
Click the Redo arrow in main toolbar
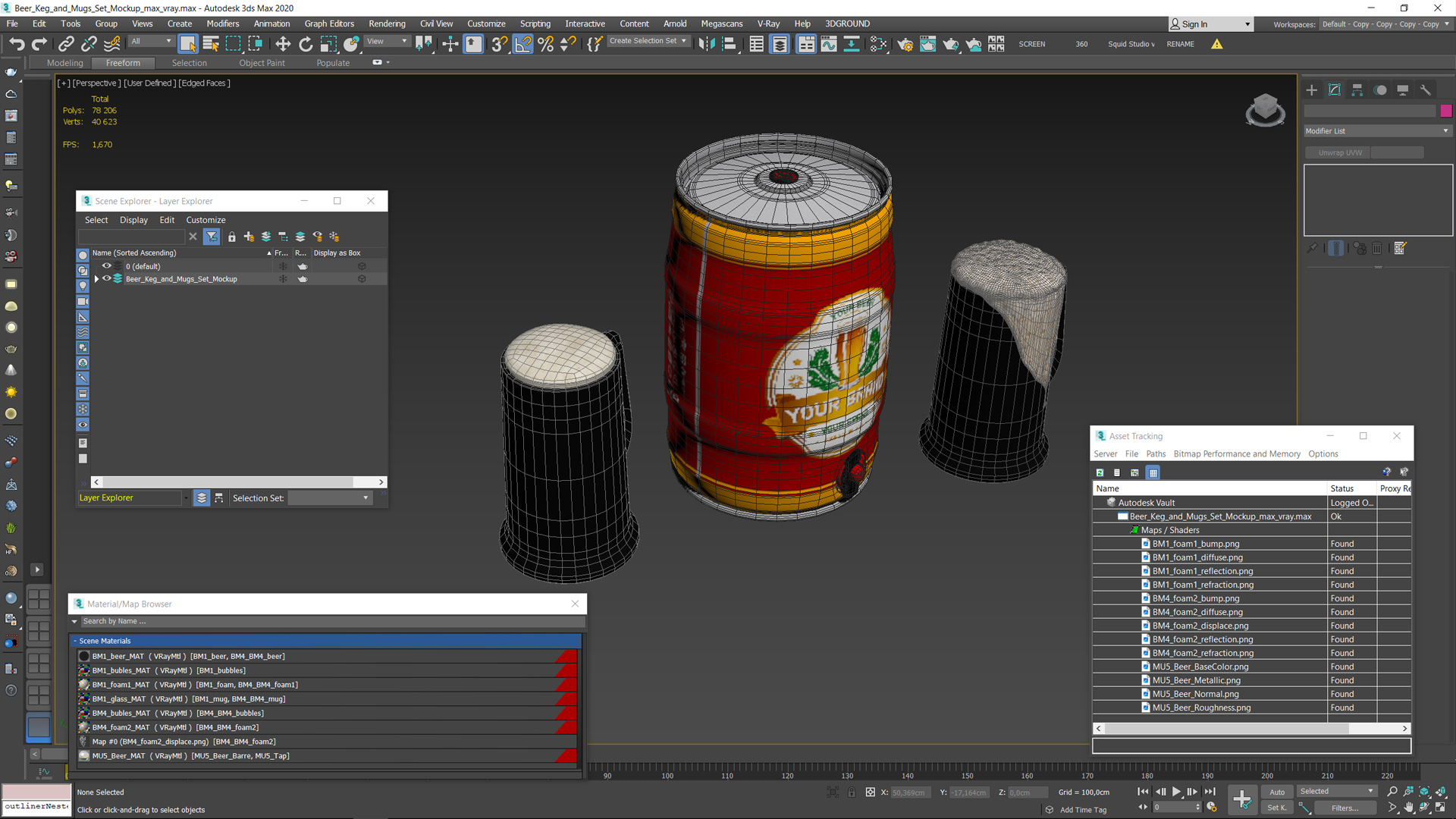[x=39, y=44]
